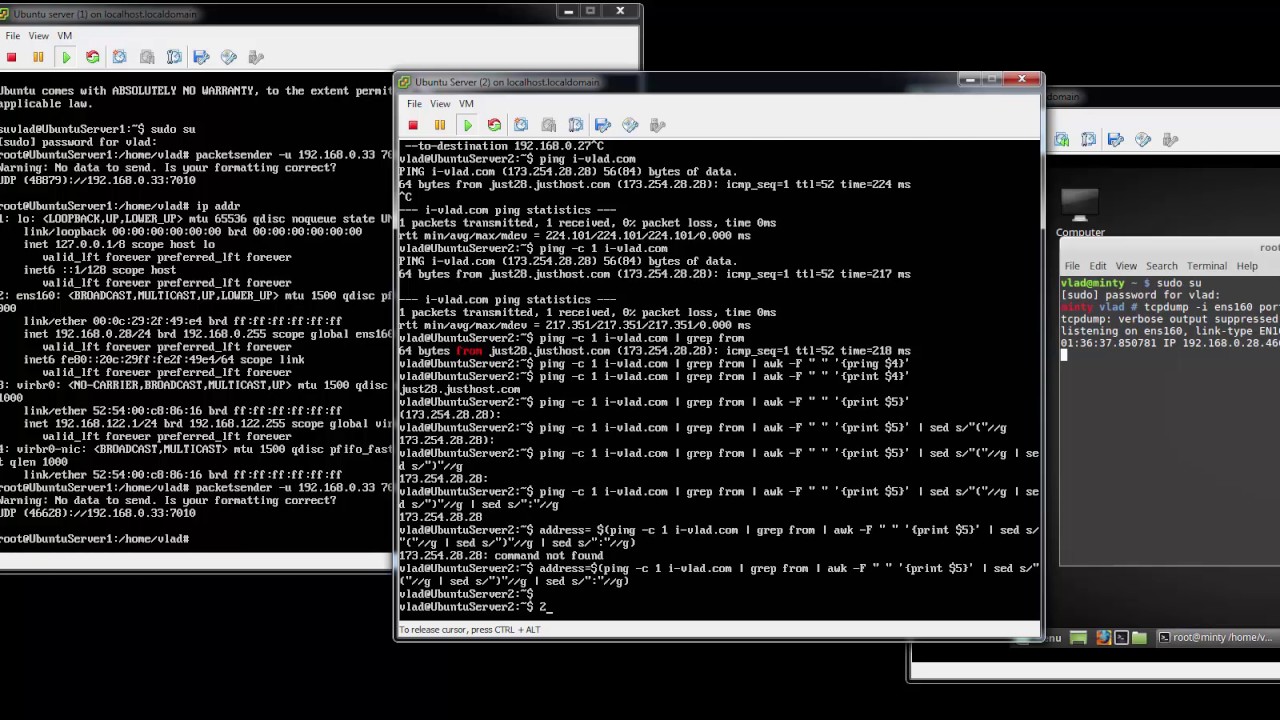Click the 'ip addr' command line in server (1)
The height and width of the screenshot is (720, 1280).
(120, 206)
